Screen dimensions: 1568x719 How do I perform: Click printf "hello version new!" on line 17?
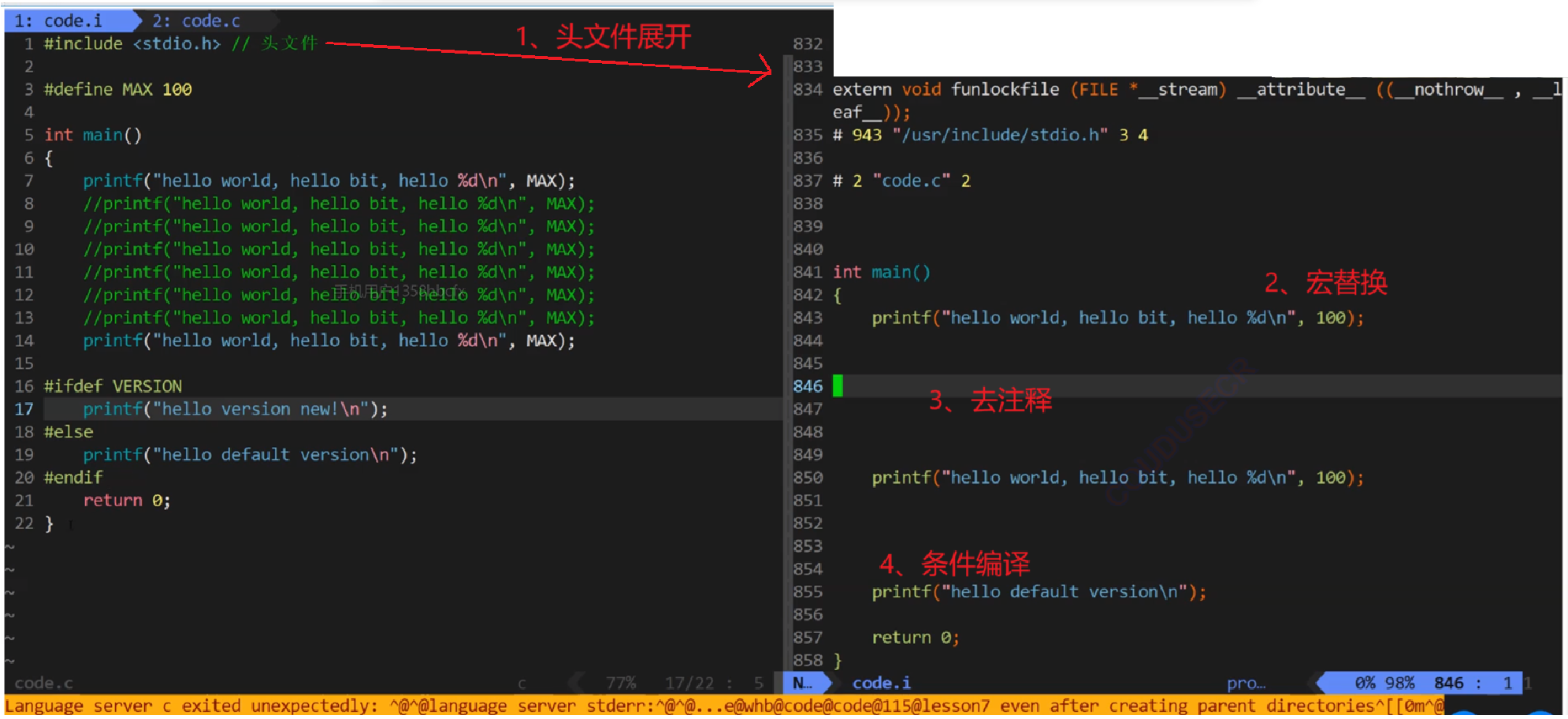236,409
